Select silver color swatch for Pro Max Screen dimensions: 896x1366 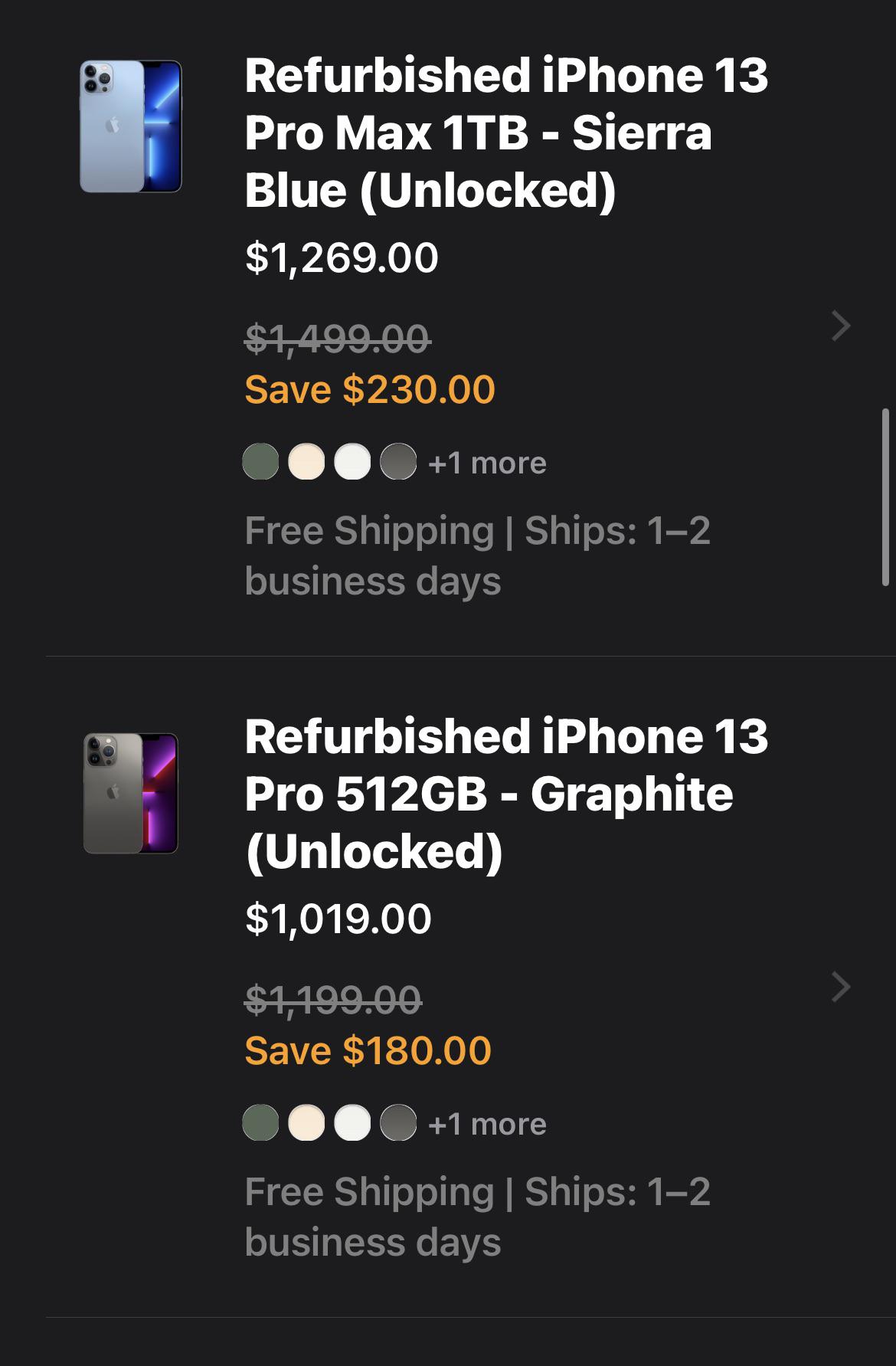coord(352,462)
